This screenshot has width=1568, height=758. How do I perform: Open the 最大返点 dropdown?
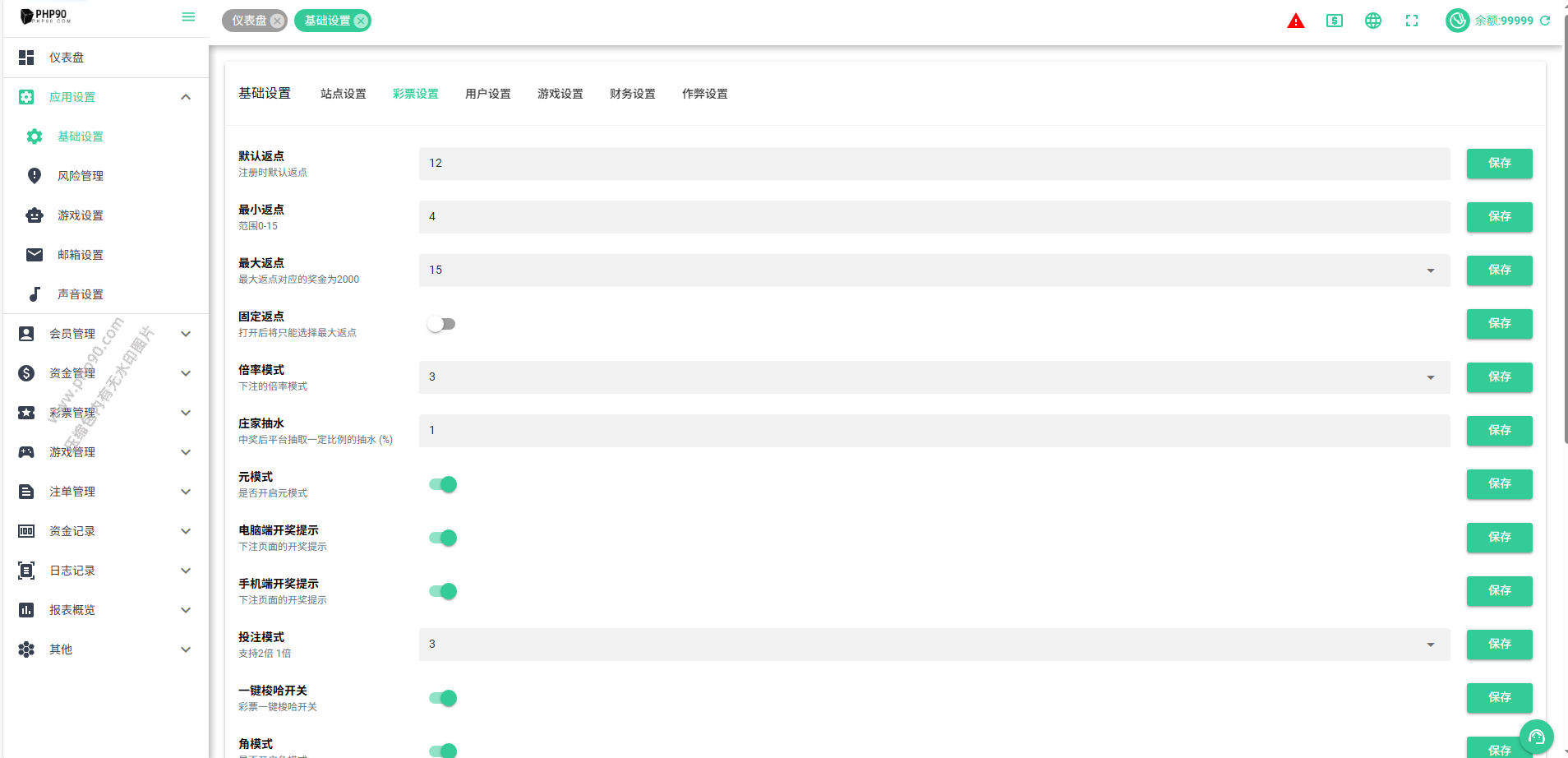(934, 270)
